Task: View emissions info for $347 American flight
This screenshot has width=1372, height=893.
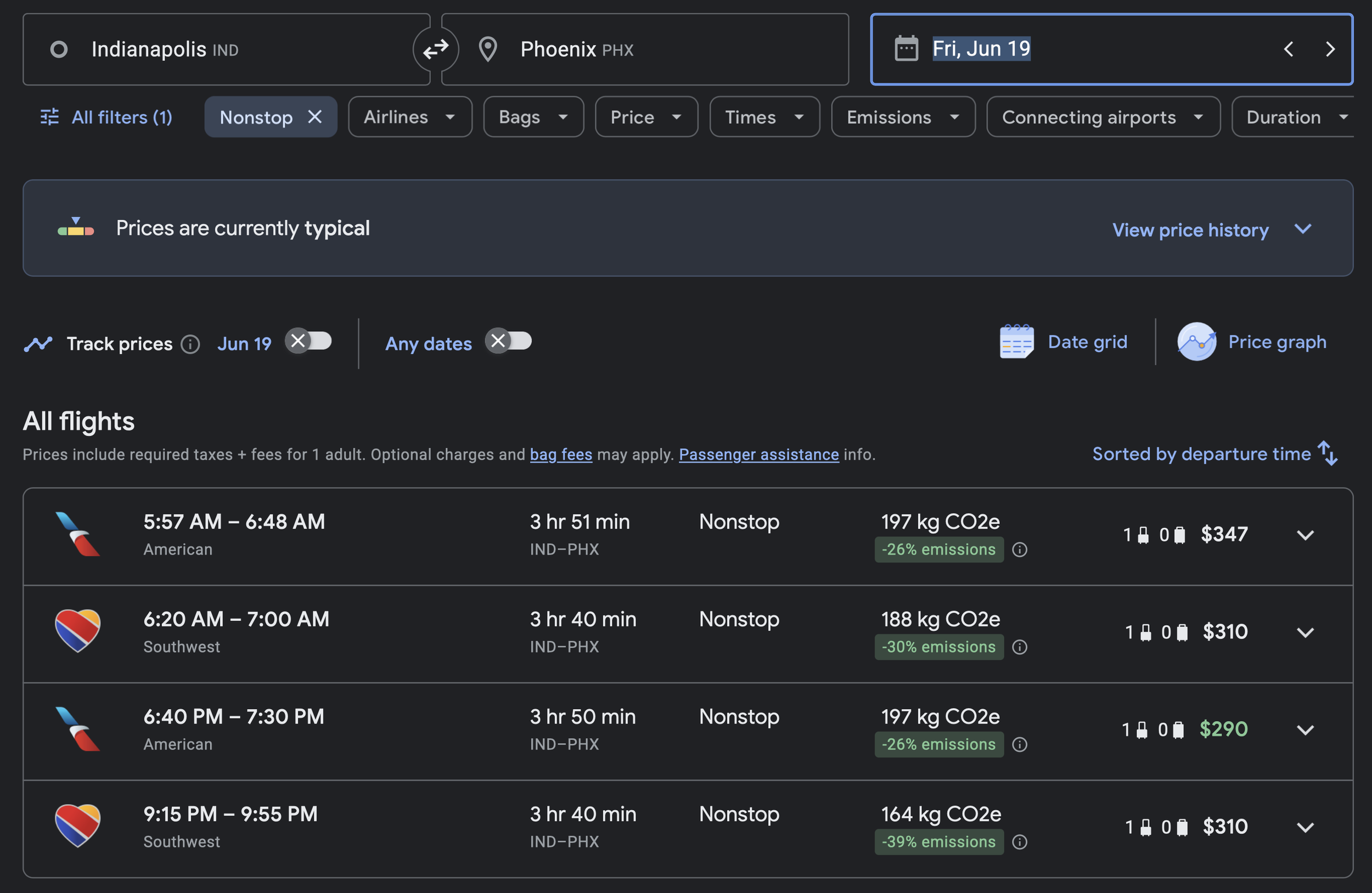Action: 1019,550
